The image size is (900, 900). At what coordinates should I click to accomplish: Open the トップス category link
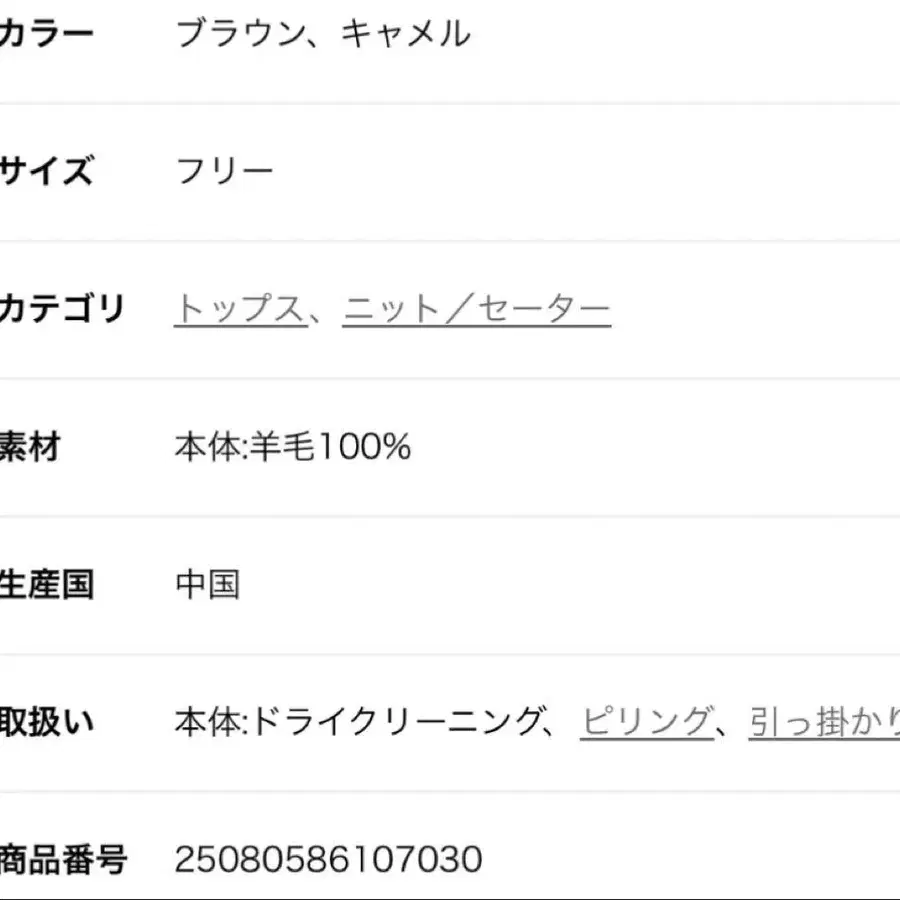[239, 310]
